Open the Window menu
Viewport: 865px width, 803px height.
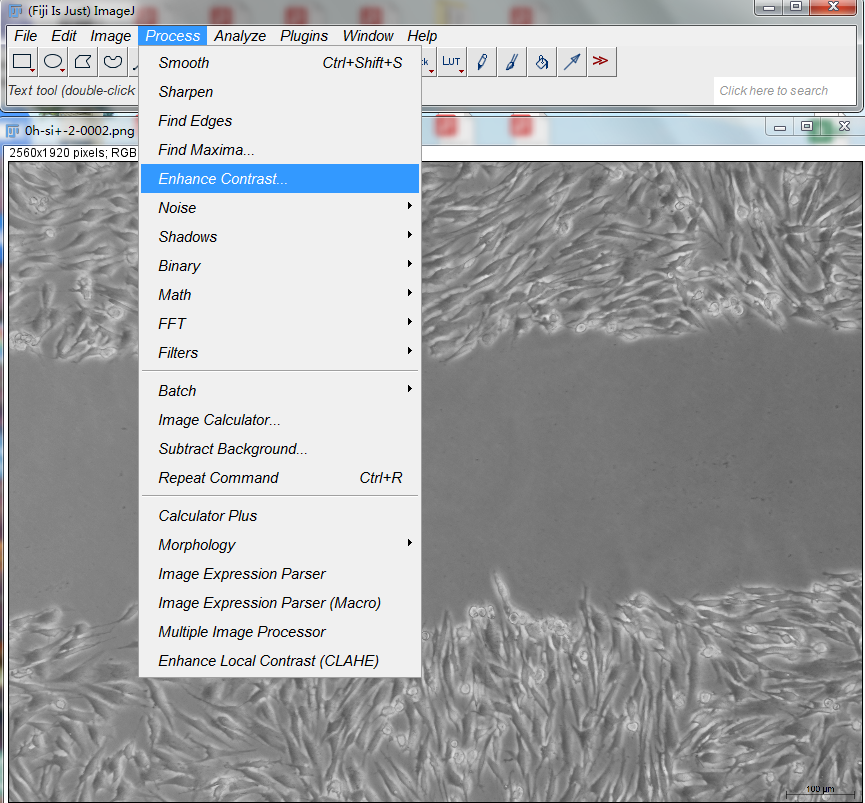368,36
